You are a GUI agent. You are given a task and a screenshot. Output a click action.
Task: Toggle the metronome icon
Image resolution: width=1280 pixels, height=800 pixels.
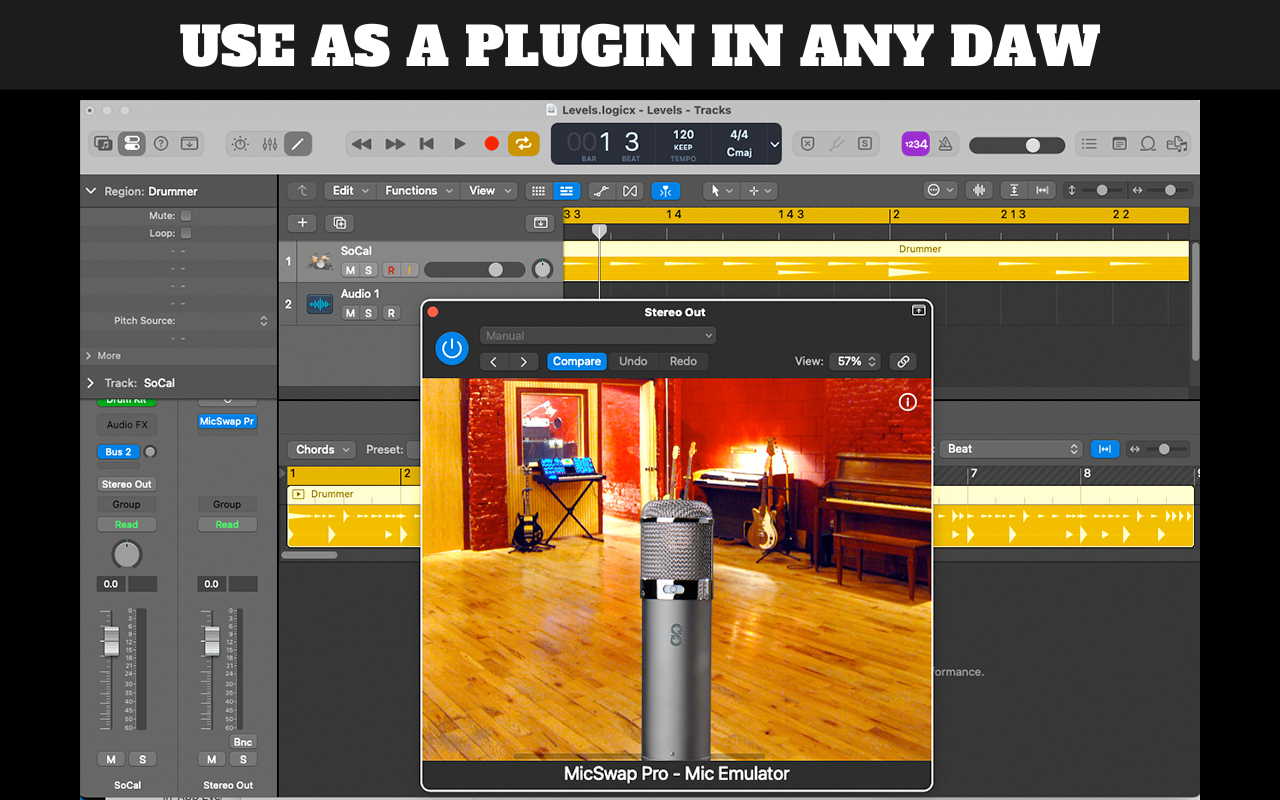945,144
